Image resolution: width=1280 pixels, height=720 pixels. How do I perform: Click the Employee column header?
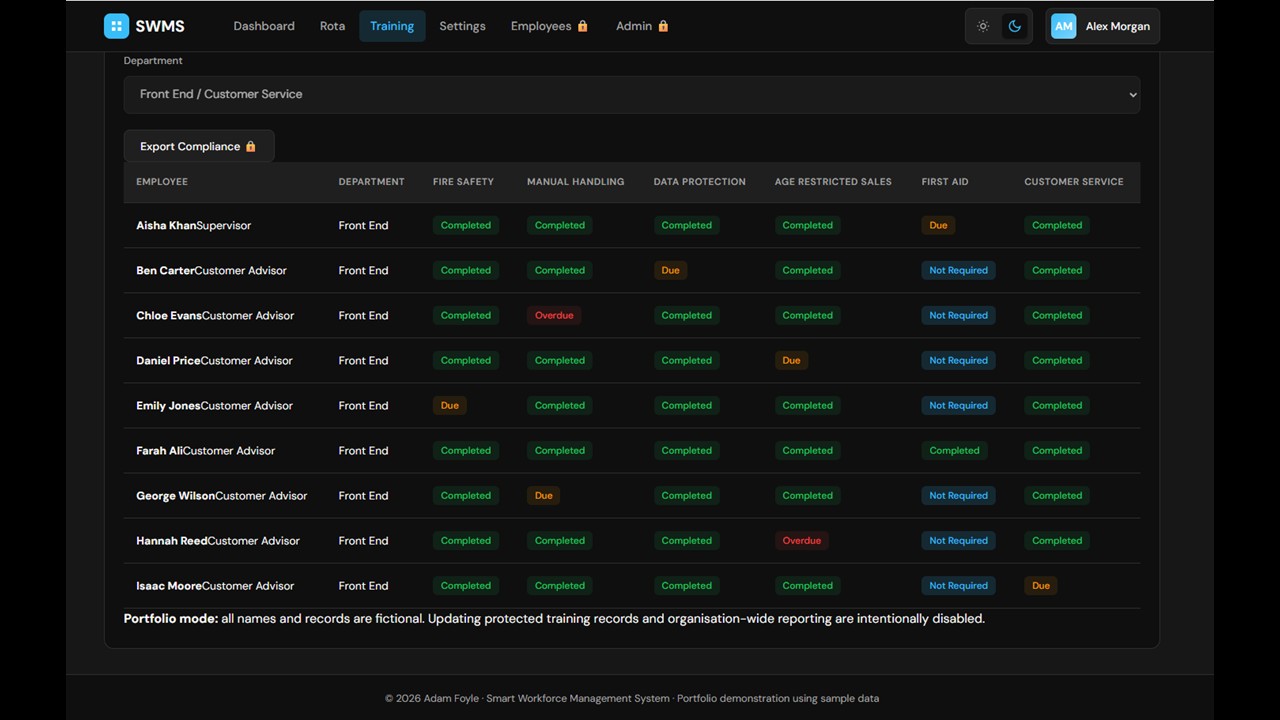[162, 182]
